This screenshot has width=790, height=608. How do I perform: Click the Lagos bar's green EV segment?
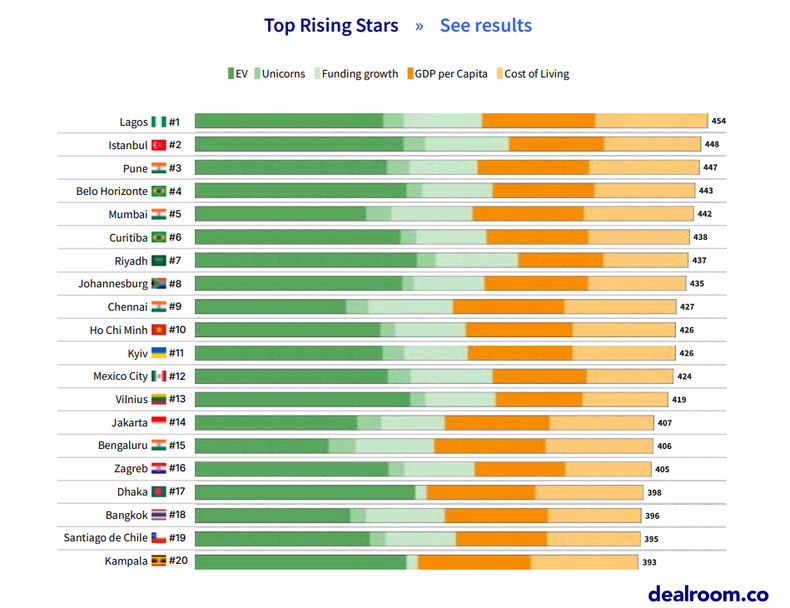(x=288, y=121)
